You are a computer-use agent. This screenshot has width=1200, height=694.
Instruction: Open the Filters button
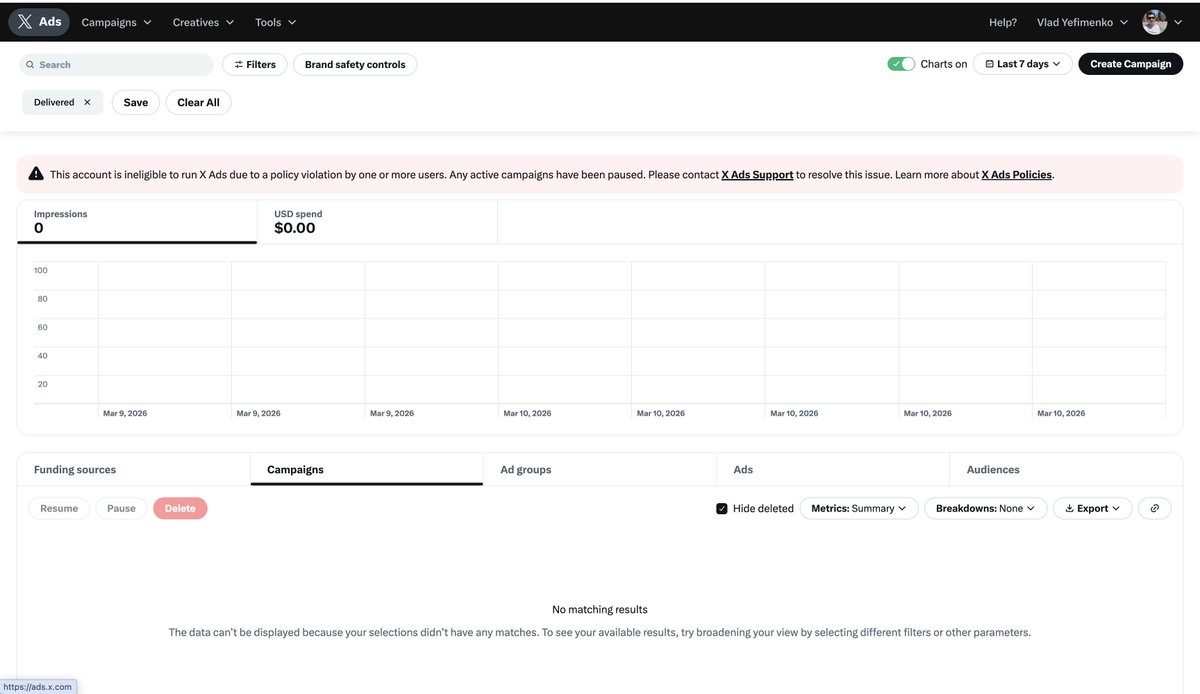point(255,64)
